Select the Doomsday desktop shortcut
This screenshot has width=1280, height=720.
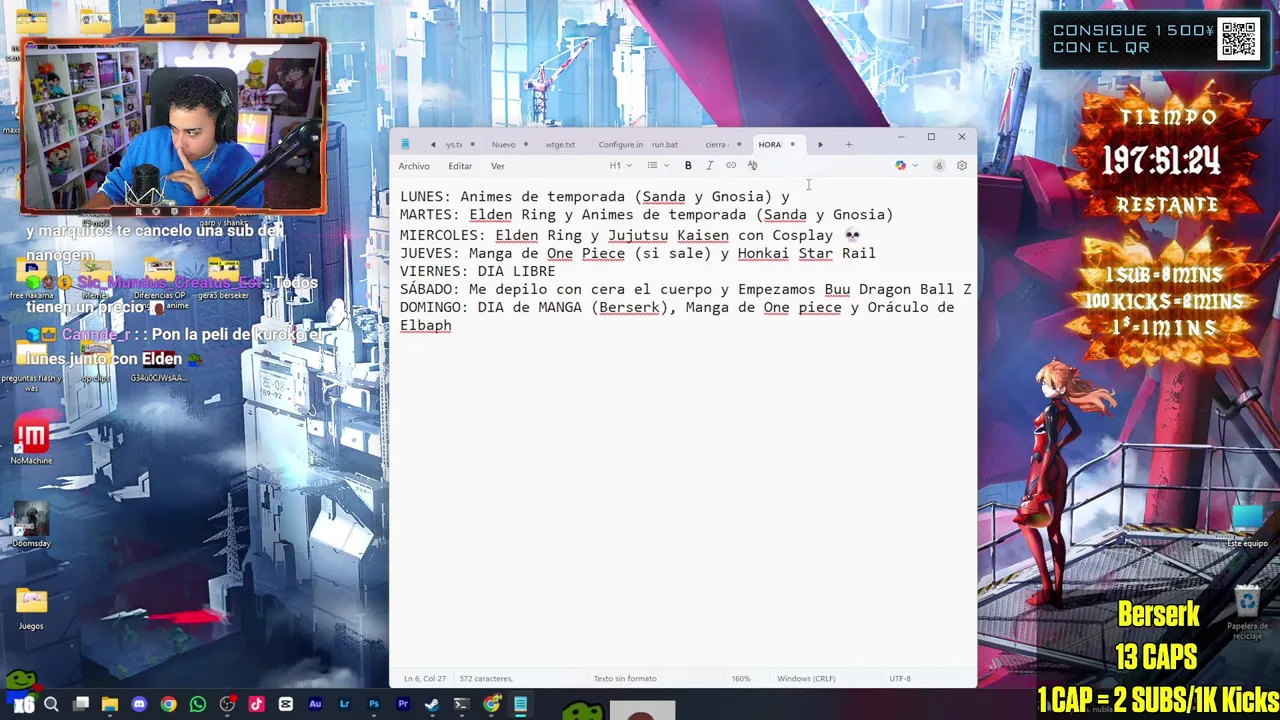31,525
